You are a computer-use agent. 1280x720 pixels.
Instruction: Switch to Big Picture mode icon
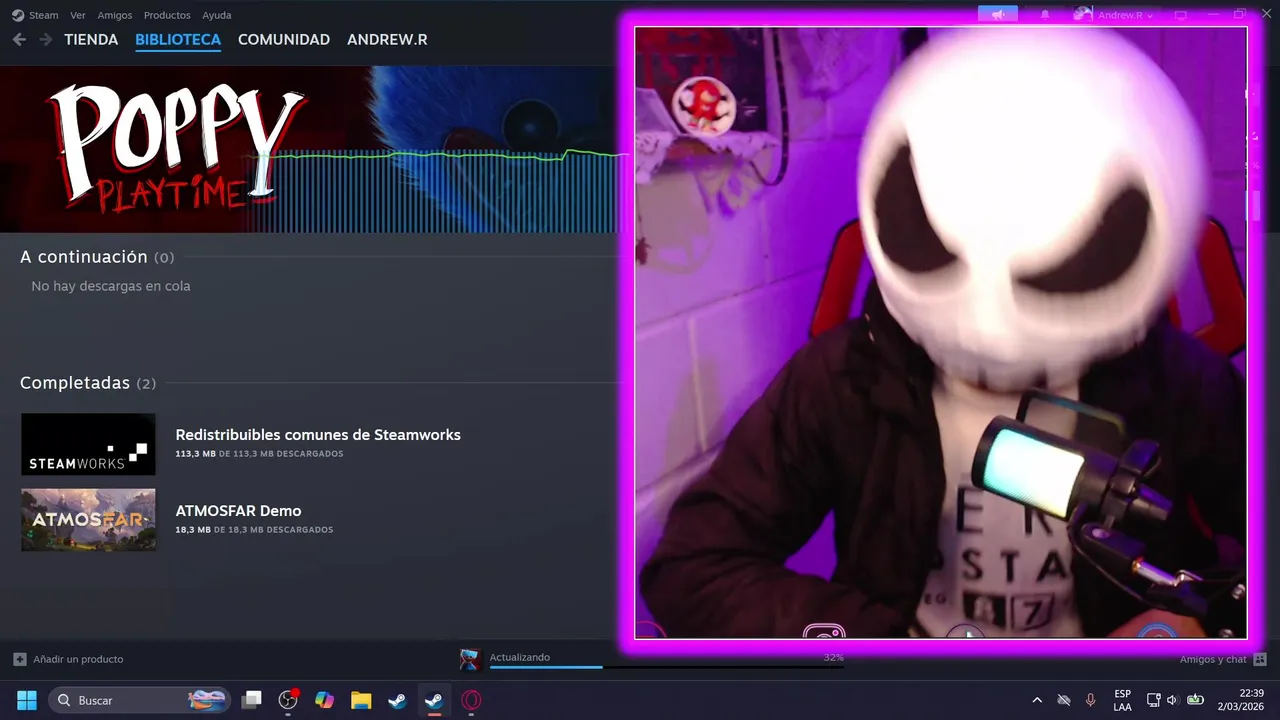point(1181,15)
